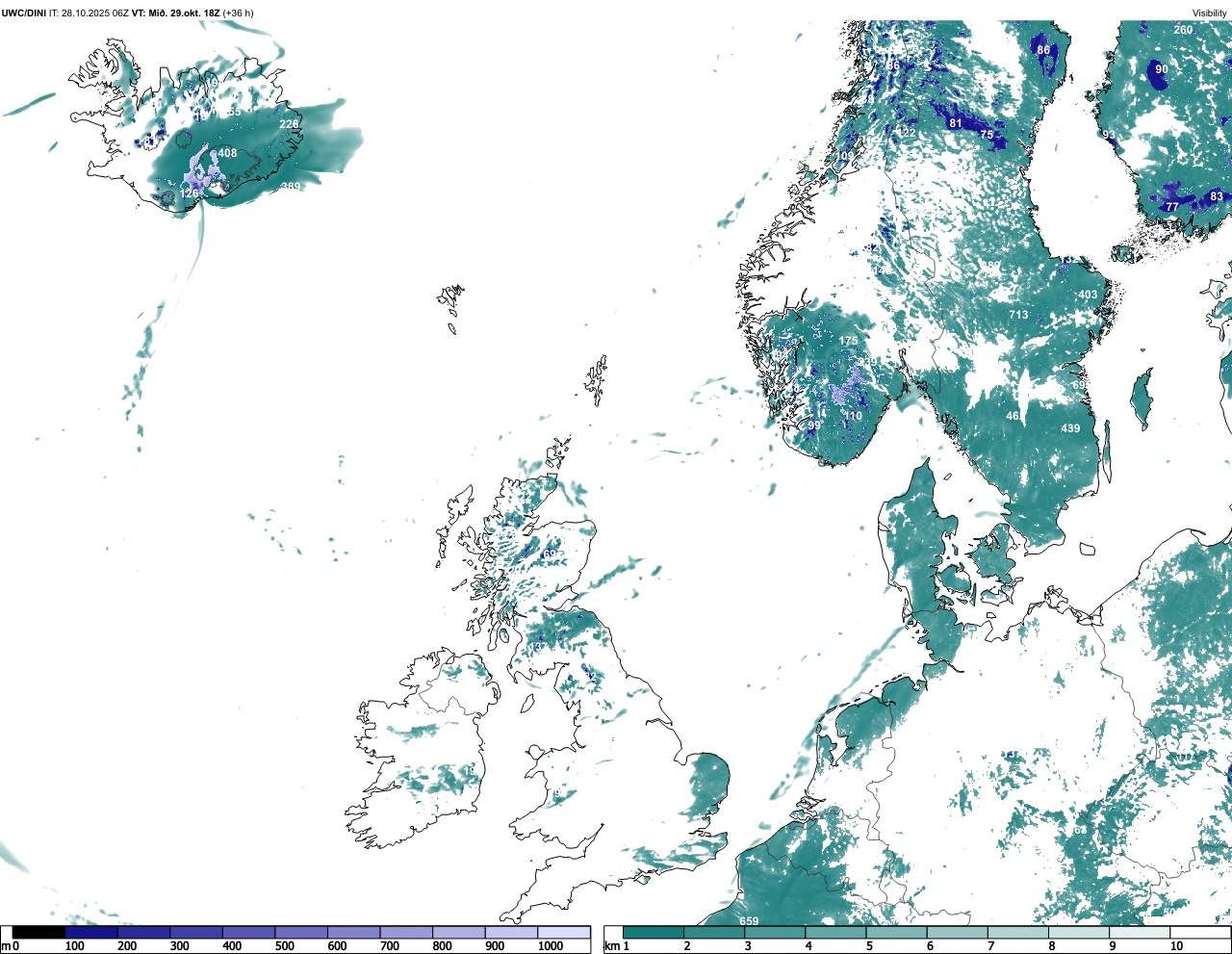This screenshot has height=954, width=1232.
Task: Click the '389' value off southeast Iceland
Action: click(x=291, y=187)
